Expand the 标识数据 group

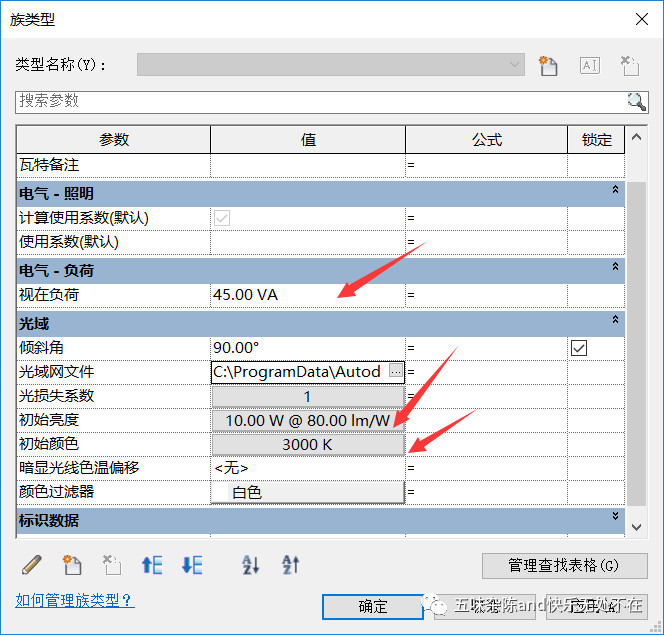click(615, 516)
